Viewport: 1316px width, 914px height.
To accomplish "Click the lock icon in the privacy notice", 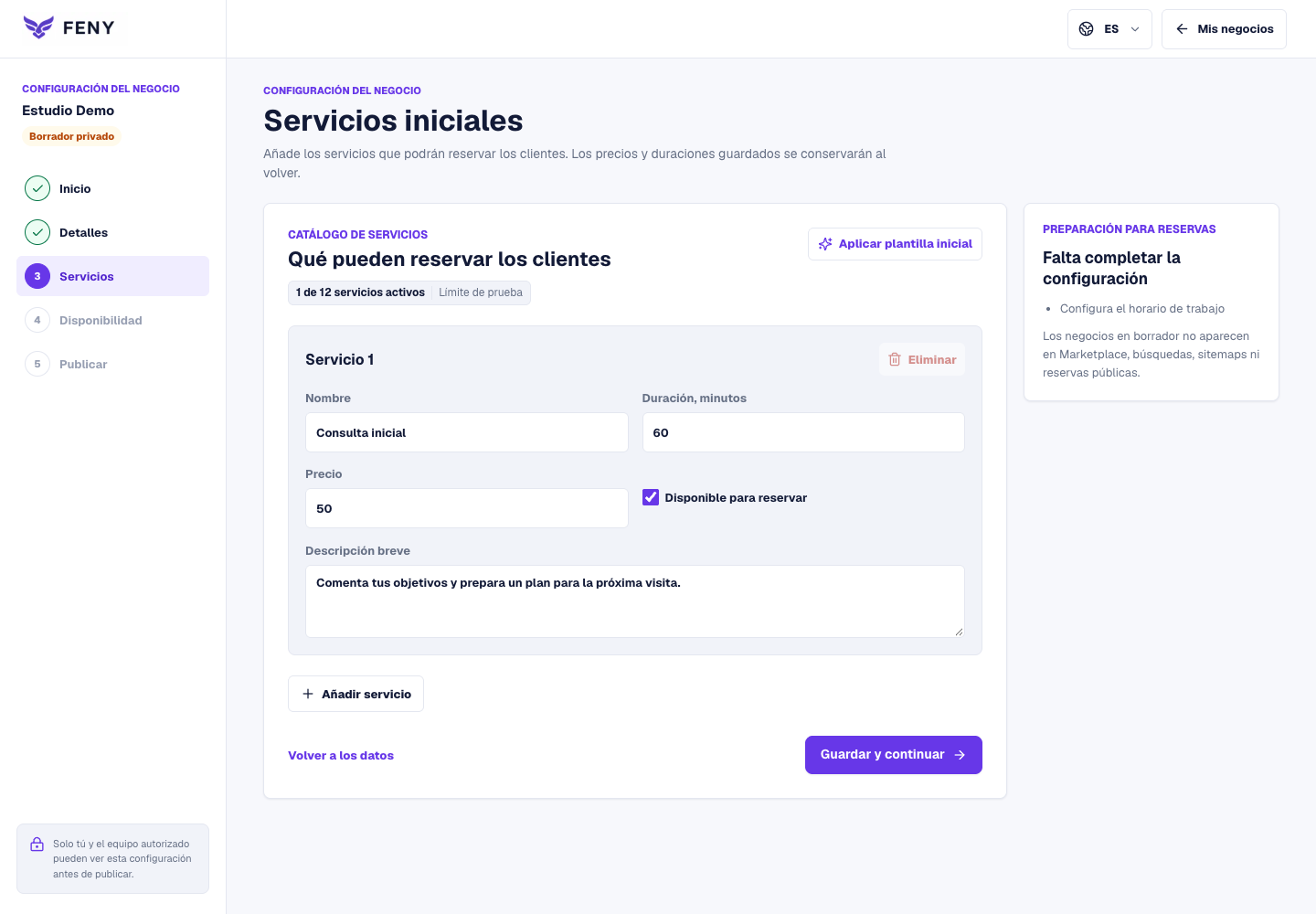I will [37, 845].
